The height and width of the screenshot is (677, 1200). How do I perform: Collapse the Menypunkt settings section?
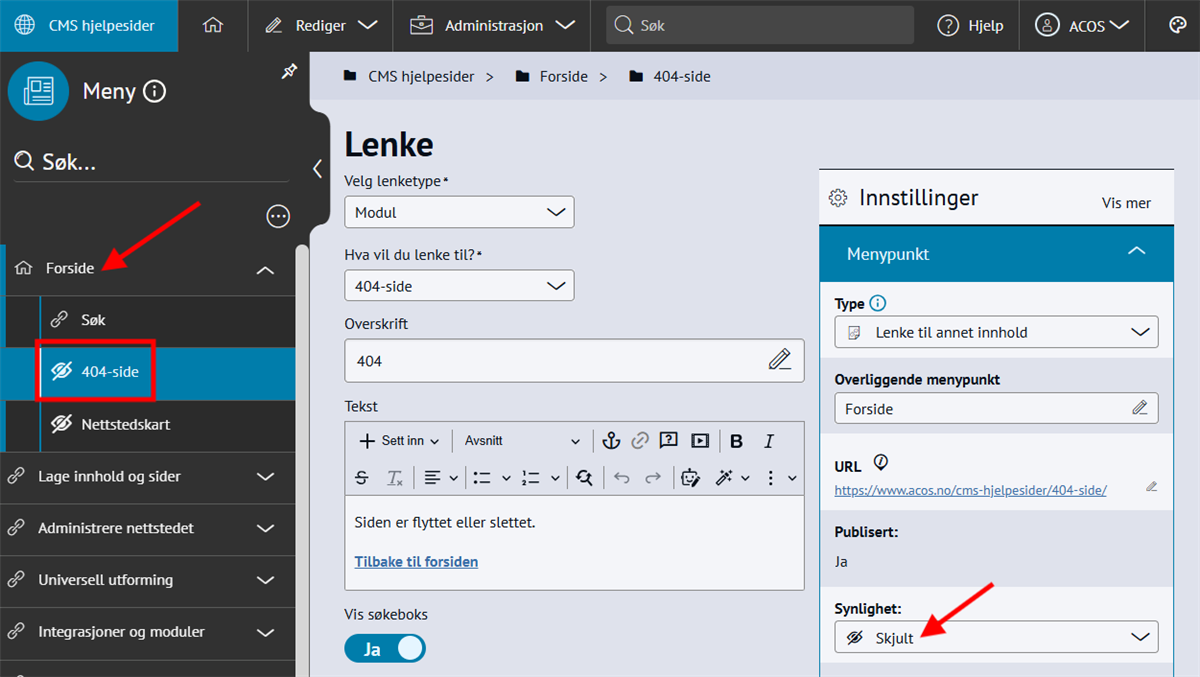click(x=1136, y=253)
